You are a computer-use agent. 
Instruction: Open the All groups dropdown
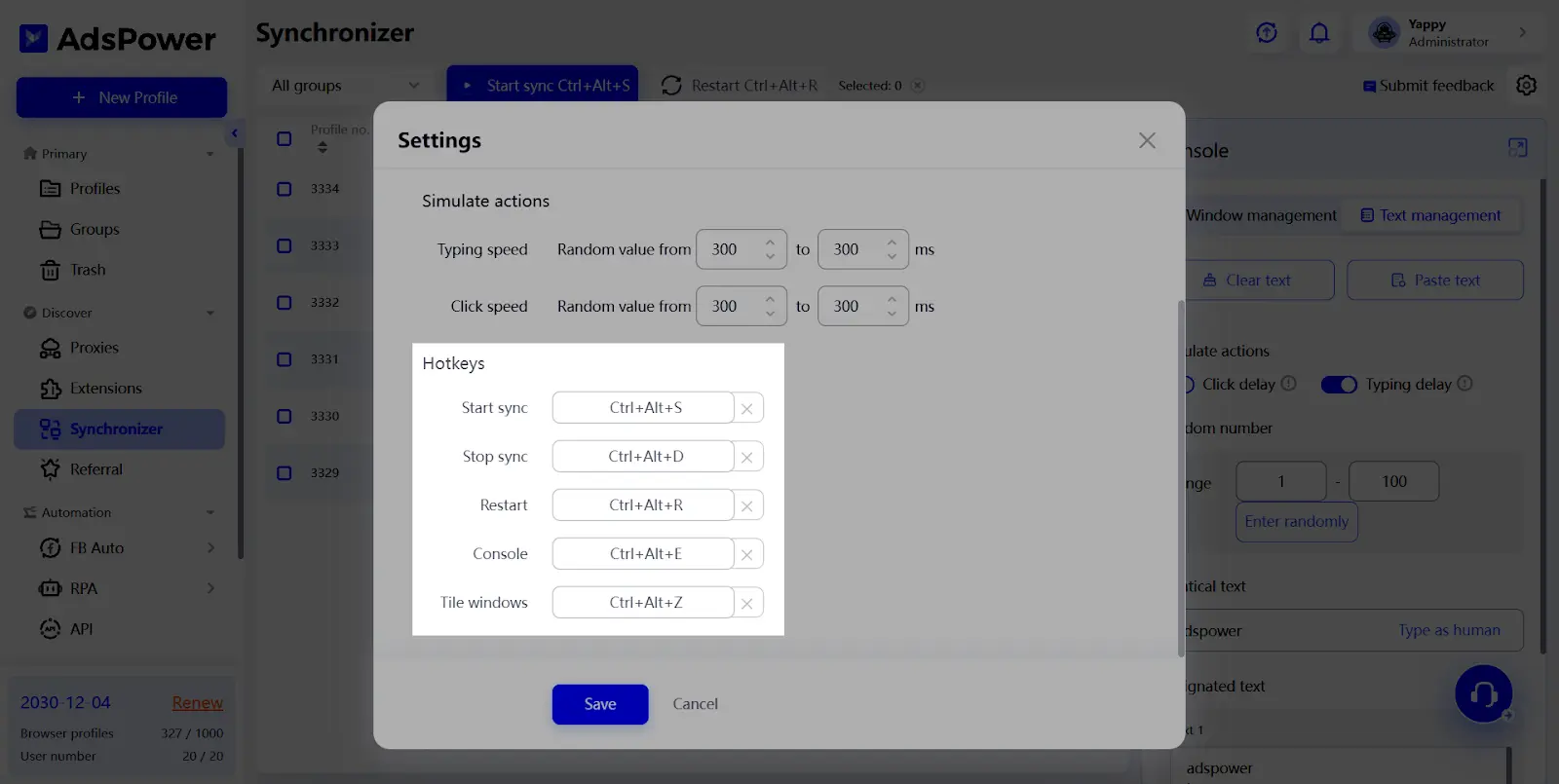click(345, 86)
